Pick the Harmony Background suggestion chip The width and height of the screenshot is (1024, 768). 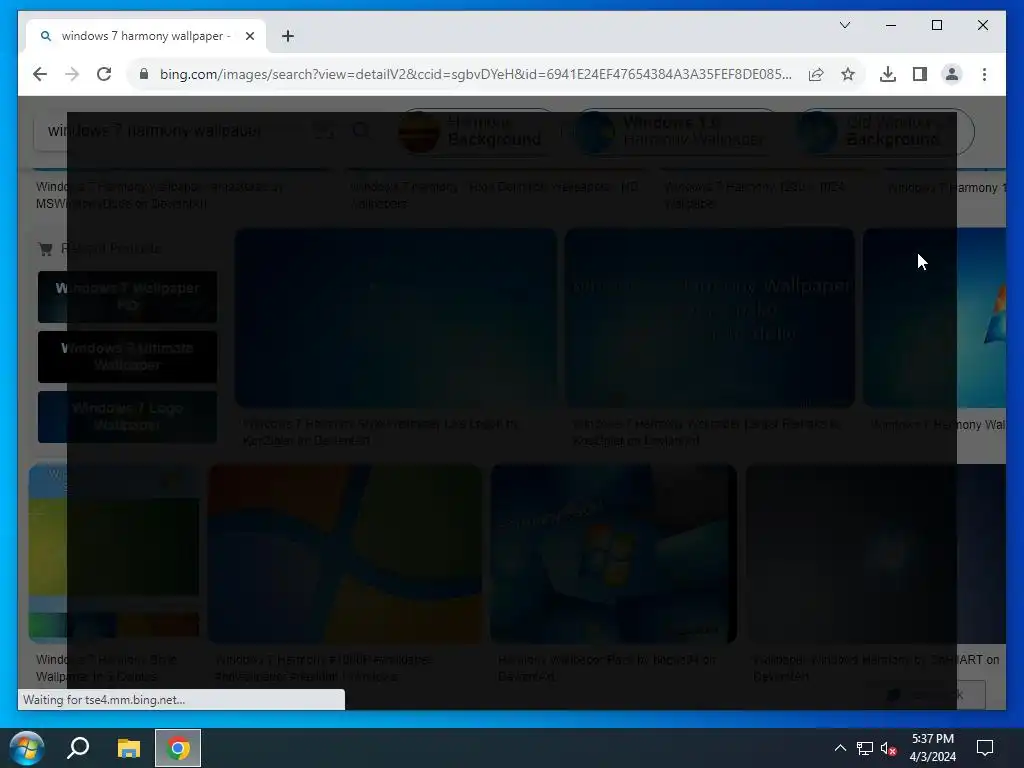(477, 131)
